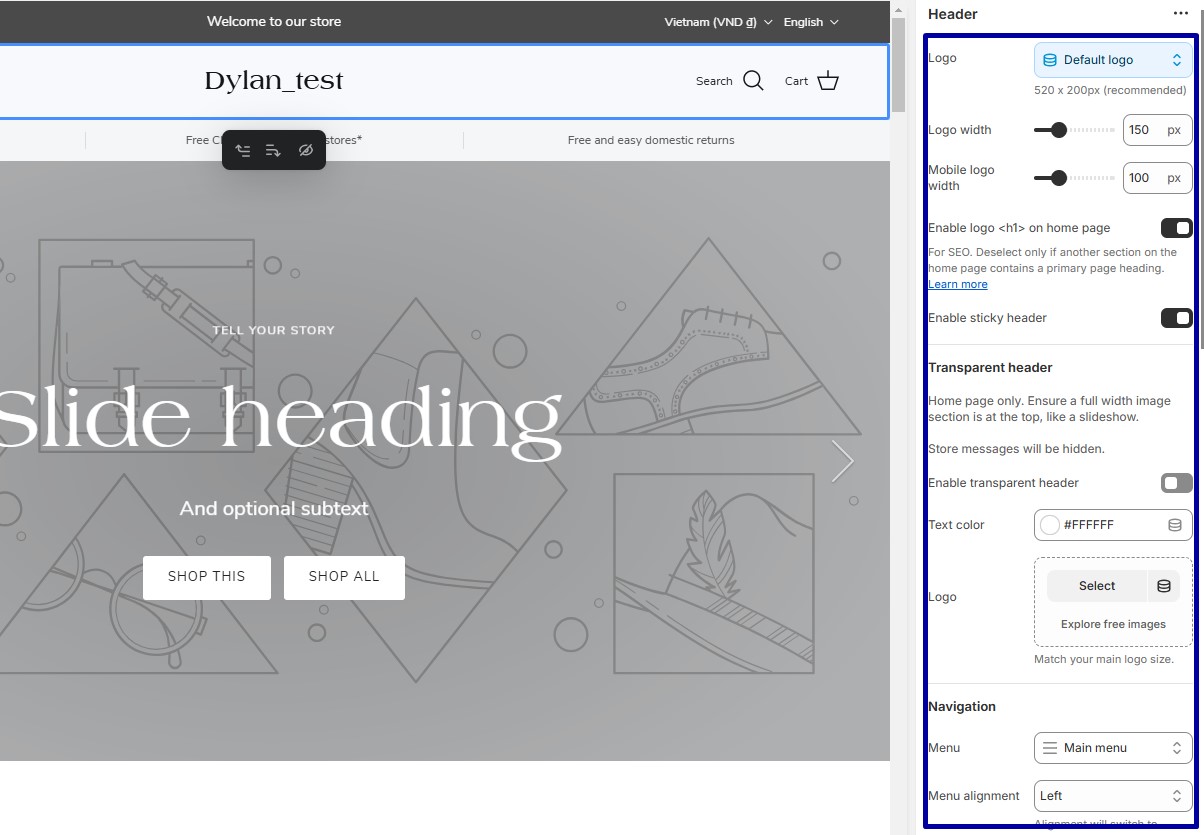Adjust the Logo width slider
Viewport: 1204px width, 835px height.
point(1074,129)
